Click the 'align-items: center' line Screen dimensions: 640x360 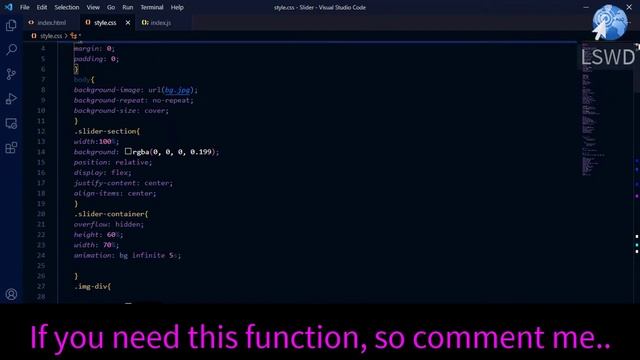pyautogui.click(x=115, y=193)
